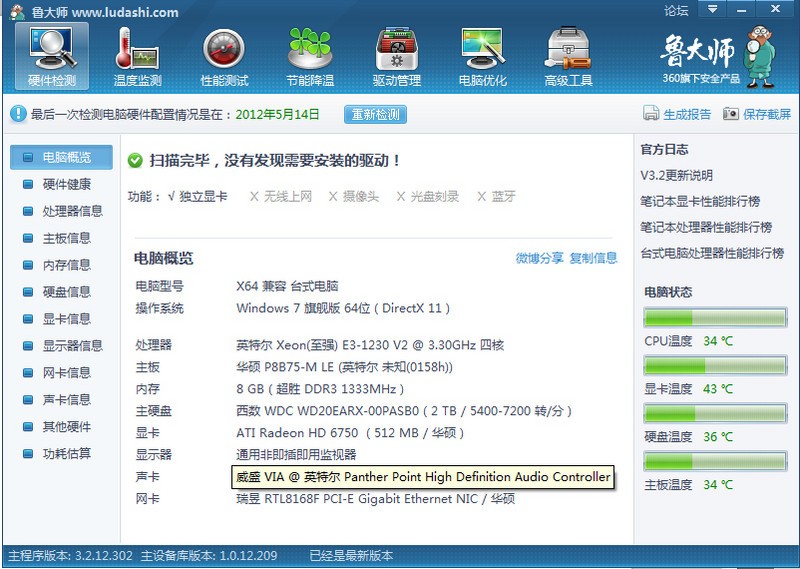Click the title bar dropdown menu arrow

(712, 9)
